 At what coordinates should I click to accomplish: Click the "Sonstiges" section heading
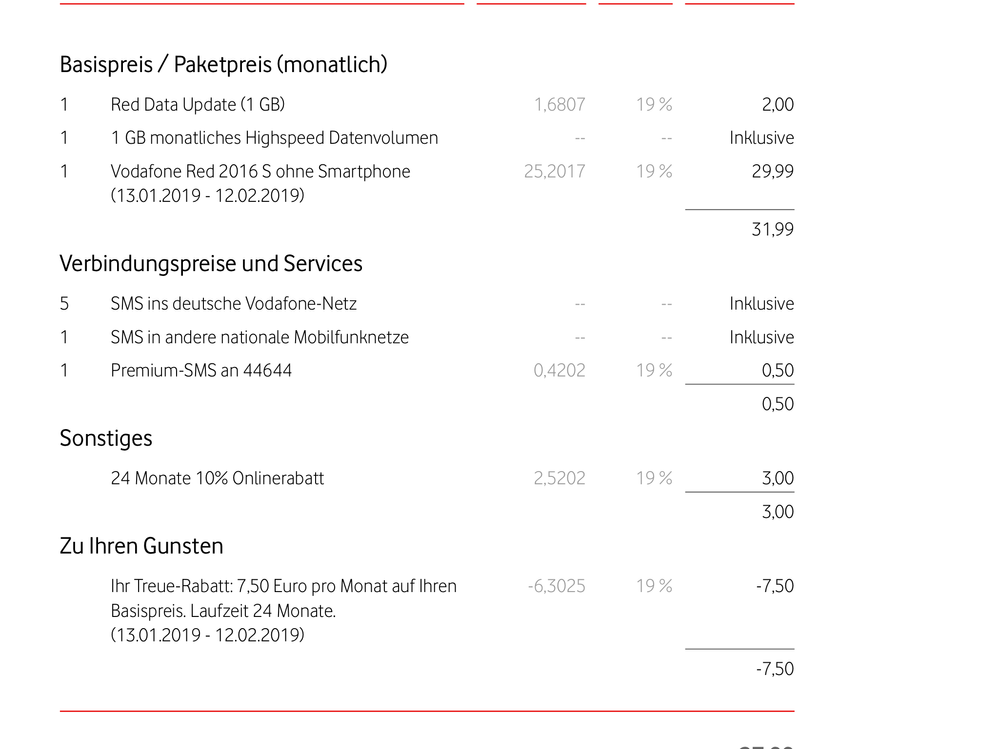pyautogui.click(x=106, y=438)
